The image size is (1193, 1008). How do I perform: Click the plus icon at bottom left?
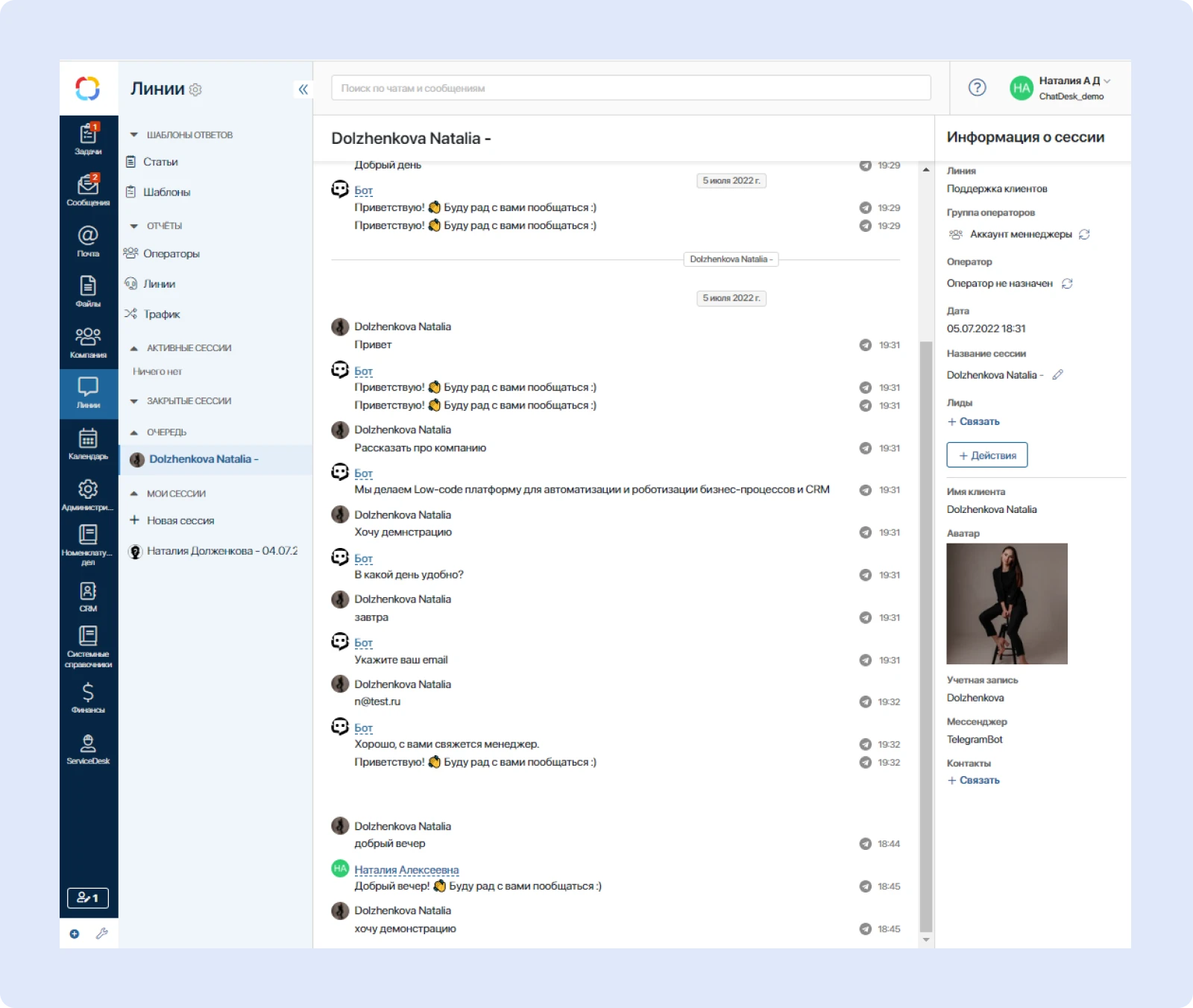click(x=74, y=933)
